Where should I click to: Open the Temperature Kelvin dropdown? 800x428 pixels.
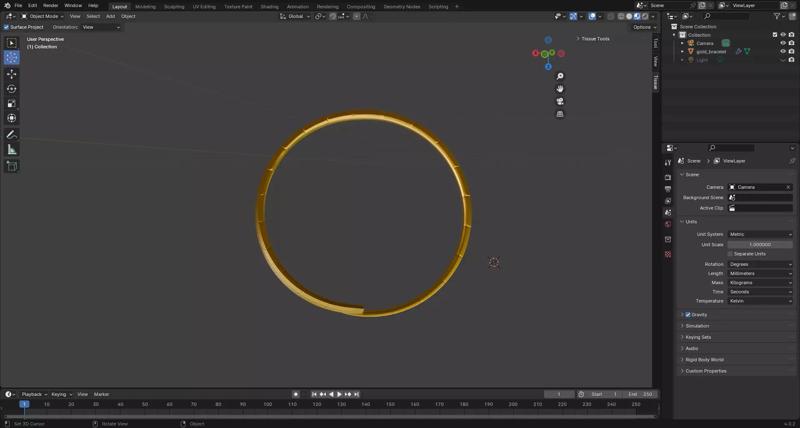click(760, 301)
